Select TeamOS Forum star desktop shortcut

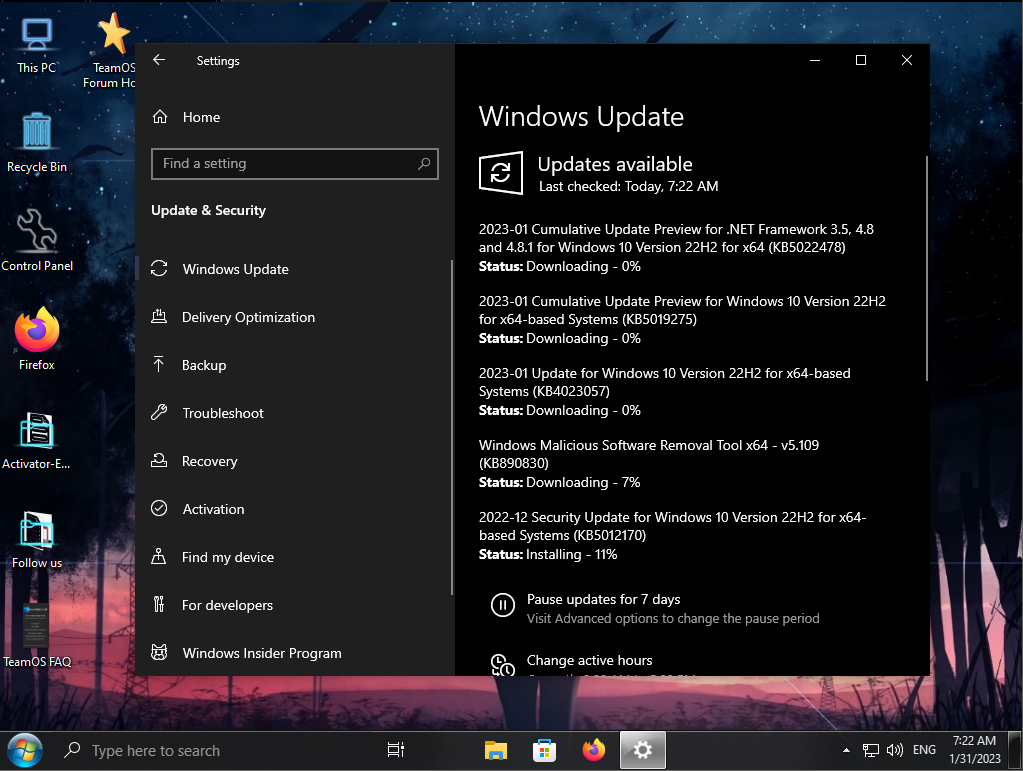click(111, 51)
